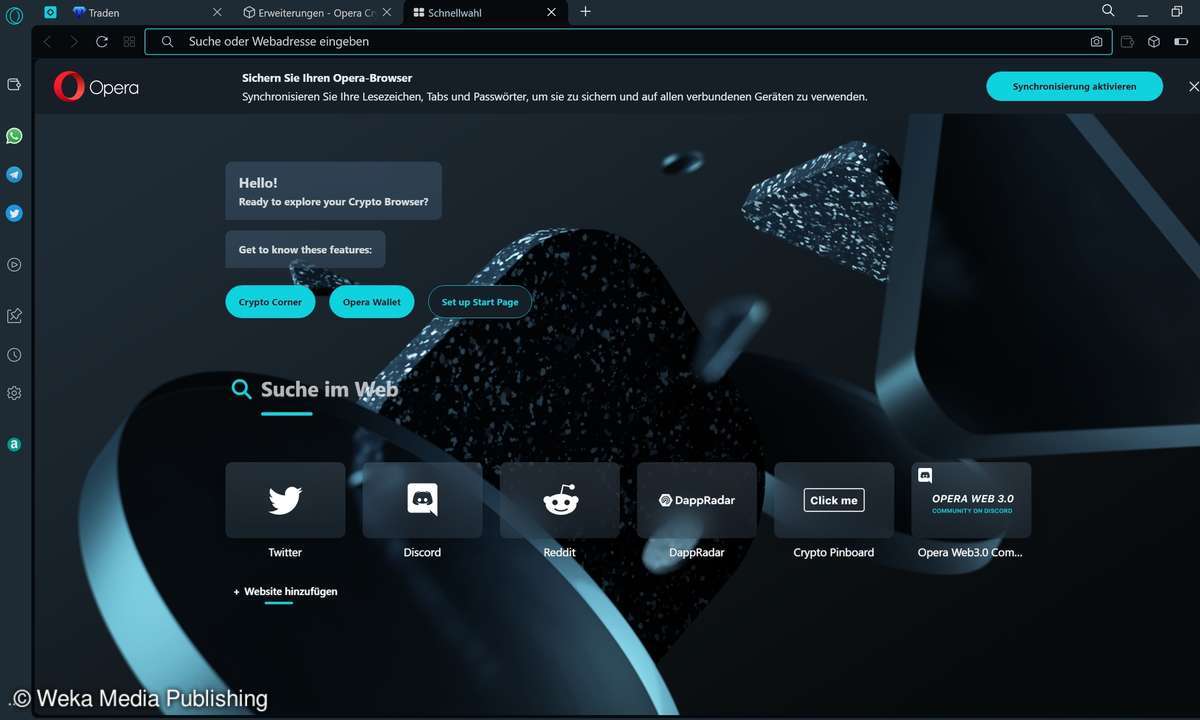Click Set up Start Page button

click(x=480, y=302)
